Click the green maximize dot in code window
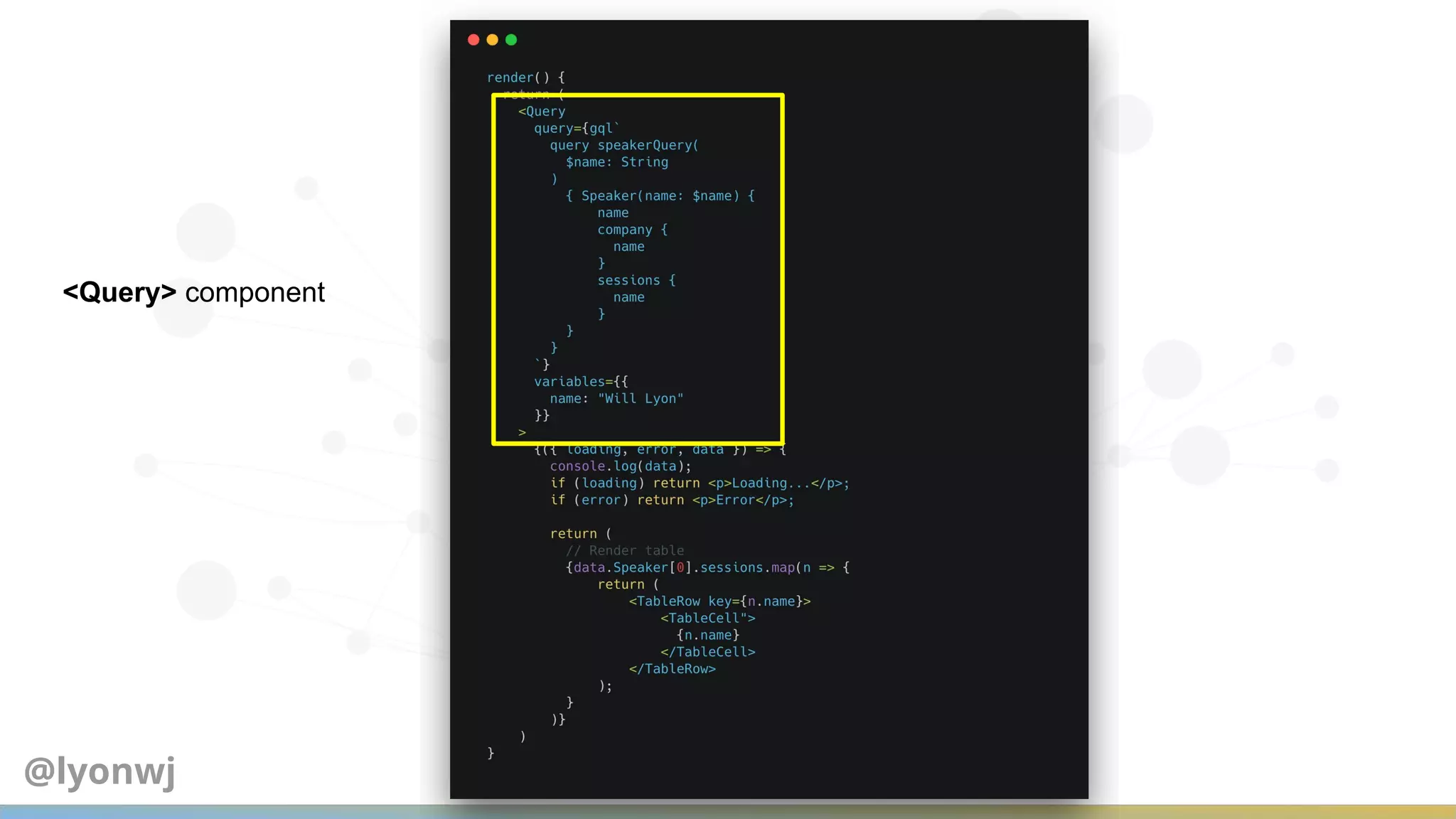Image resolution: width=1456 pixels, height=819 pixels. coord(511,40)
